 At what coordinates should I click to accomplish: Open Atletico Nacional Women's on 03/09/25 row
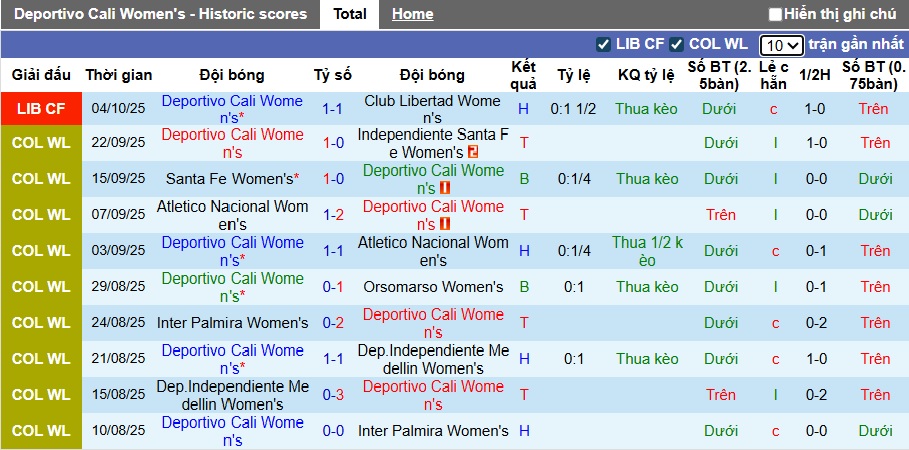(x=432, y=251)
